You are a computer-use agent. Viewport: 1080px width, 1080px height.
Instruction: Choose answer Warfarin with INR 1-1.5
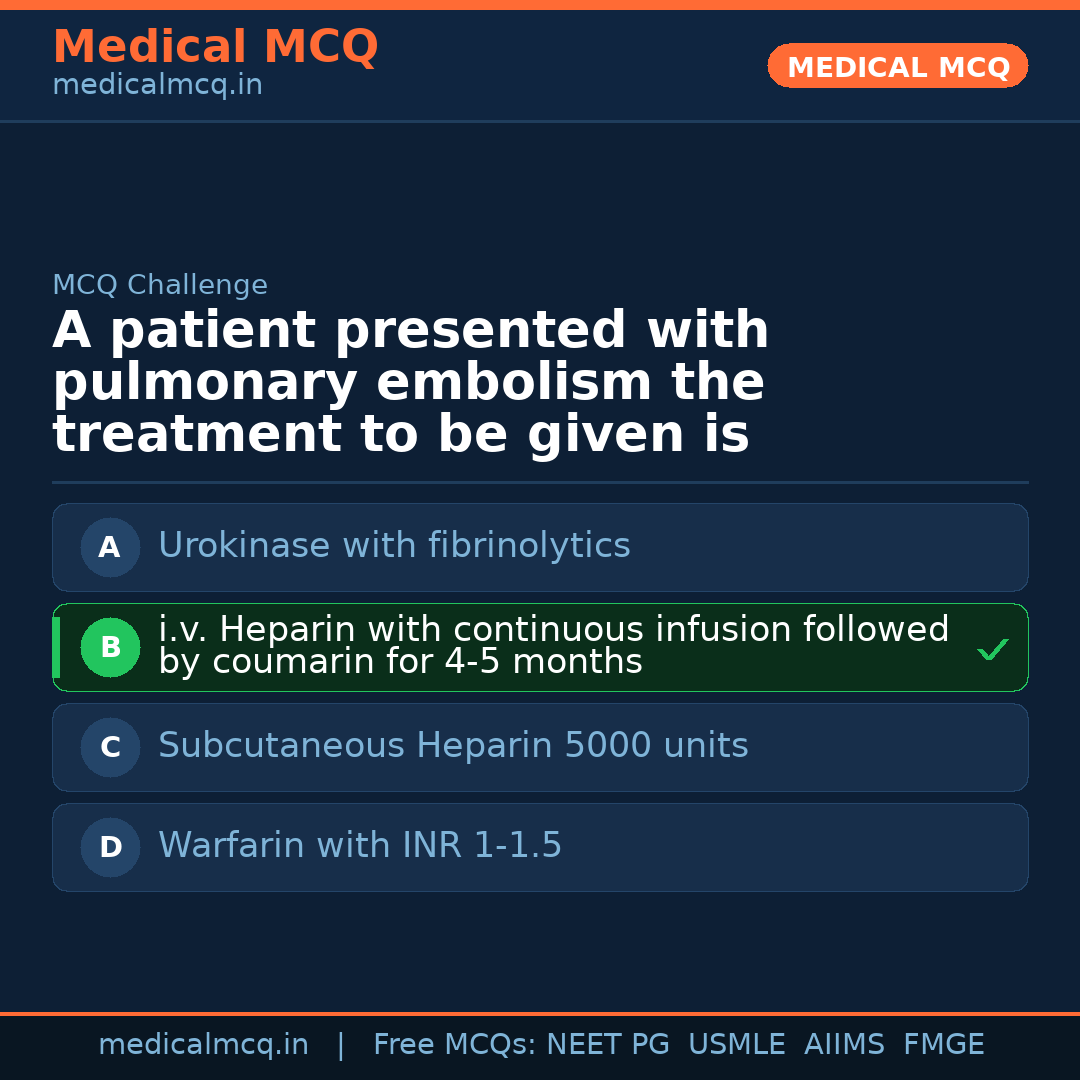click(360, 846)
